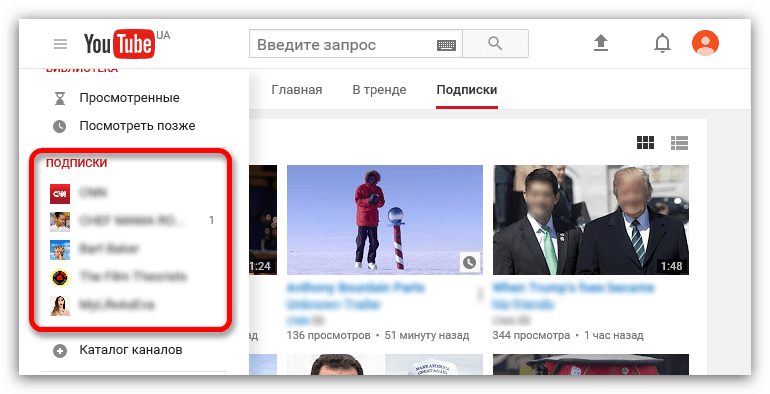Viewport: 770px width, 394px height.
Task: Open the account avatar menu
Action: tap(705, 43)
